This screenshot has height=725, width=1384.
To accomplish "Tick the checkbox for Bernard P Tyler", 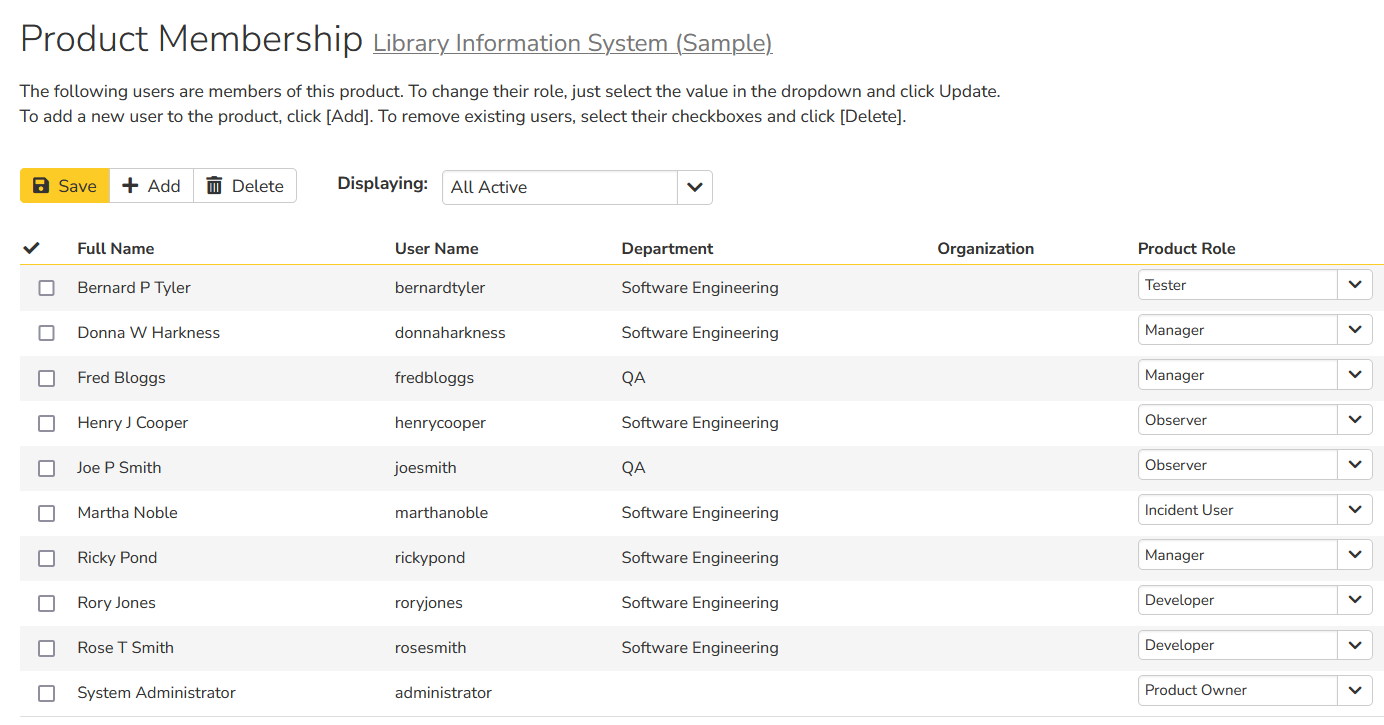I will (47, 288).
